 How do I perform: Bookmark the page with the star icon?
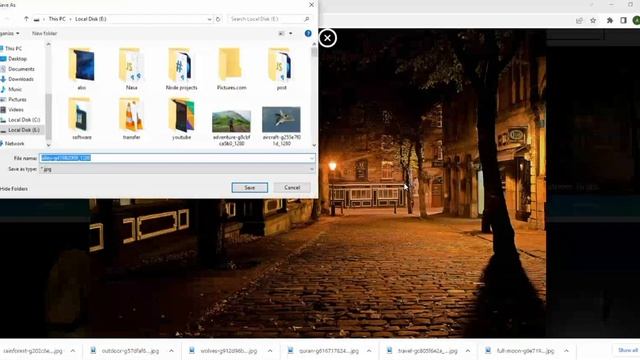tap(593, 20)
